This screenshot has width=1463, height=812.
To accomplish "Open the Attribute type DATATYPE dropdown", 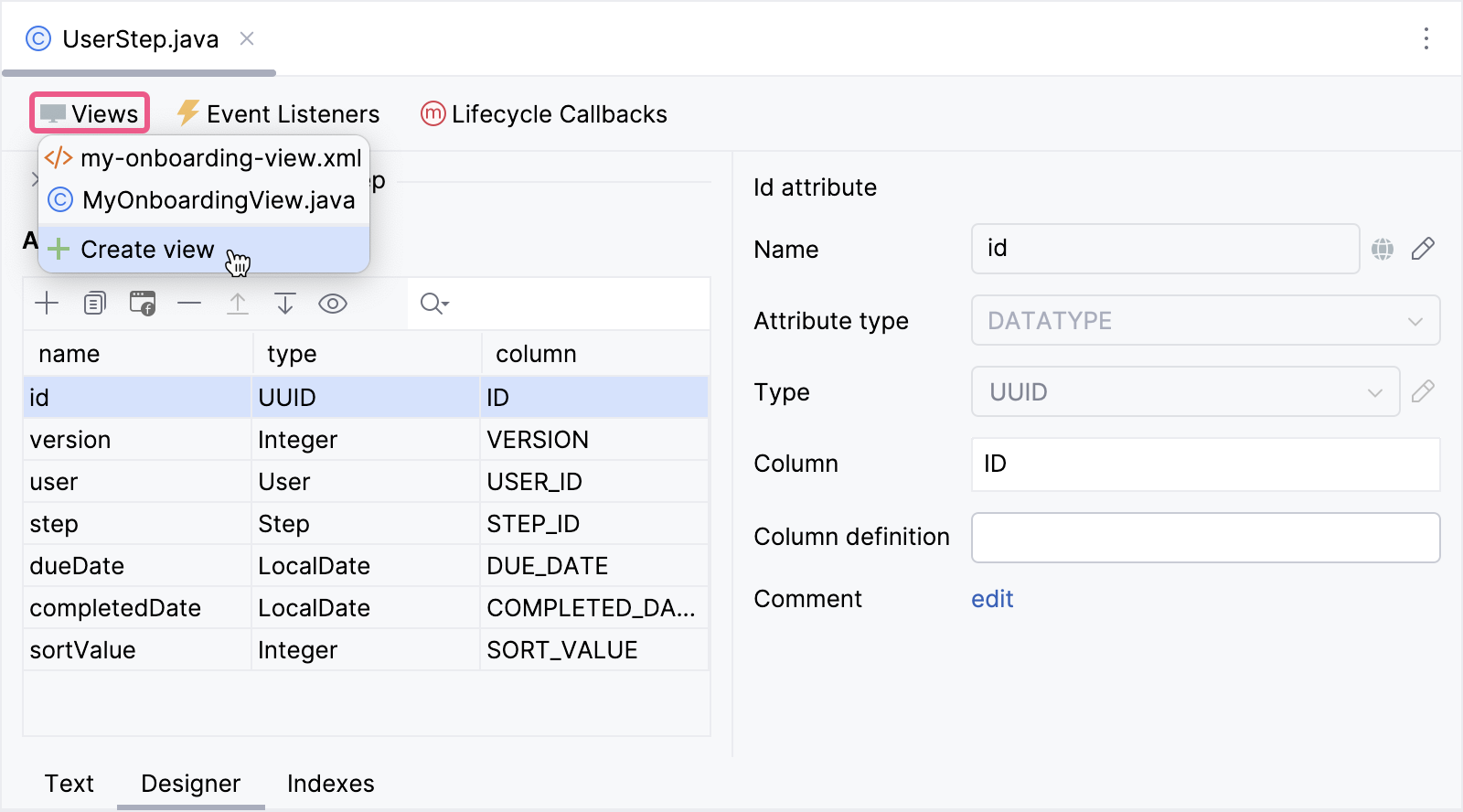I will coord(1205,321).
